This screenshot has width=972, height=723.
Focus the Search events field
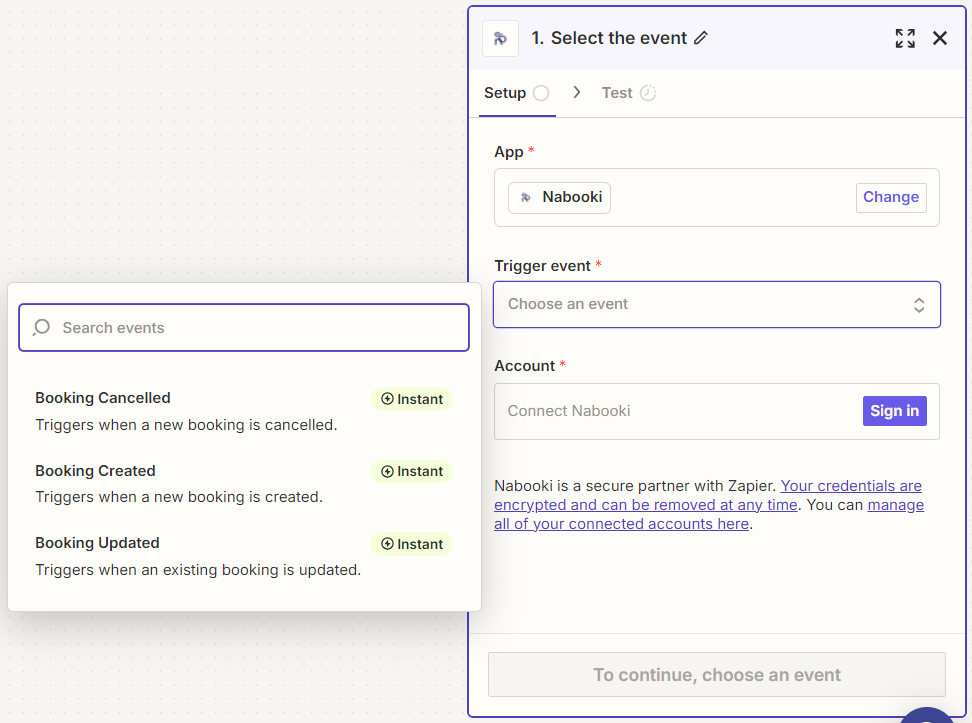pyautogui.click(x=244, y=327)
